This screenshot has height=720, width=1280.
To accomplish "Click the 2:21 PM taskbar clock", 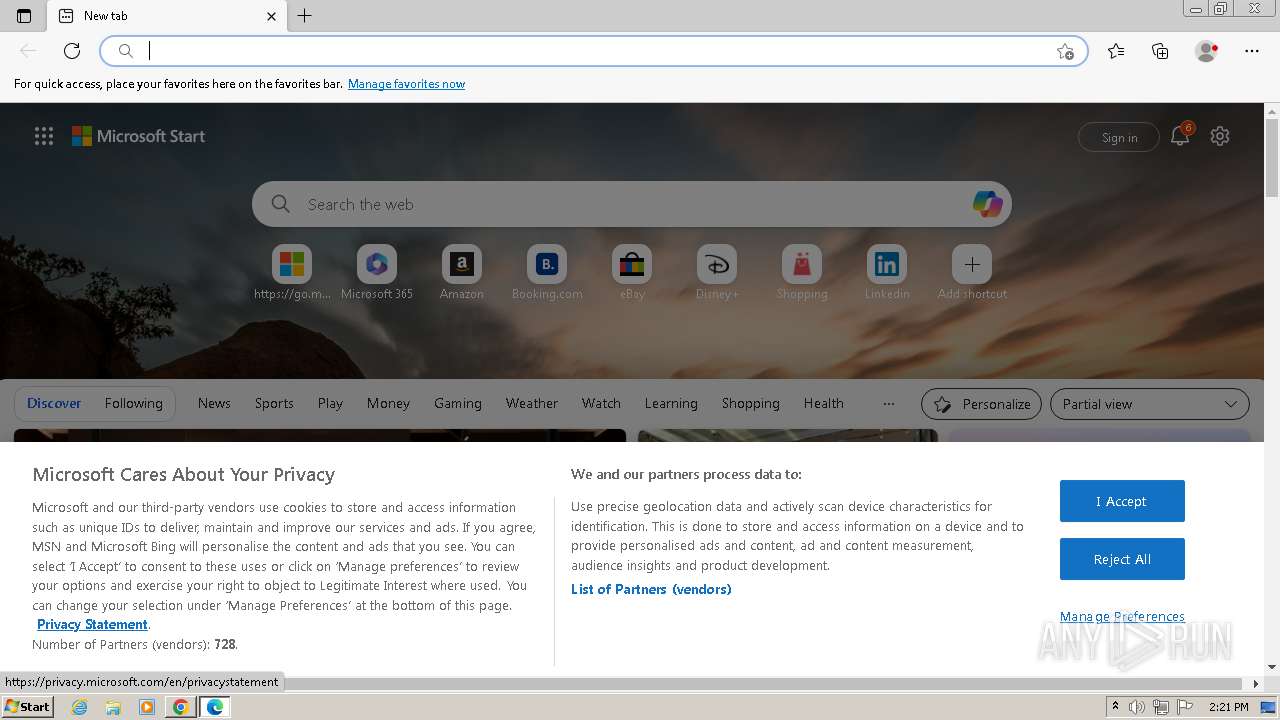I will 1228,707.
